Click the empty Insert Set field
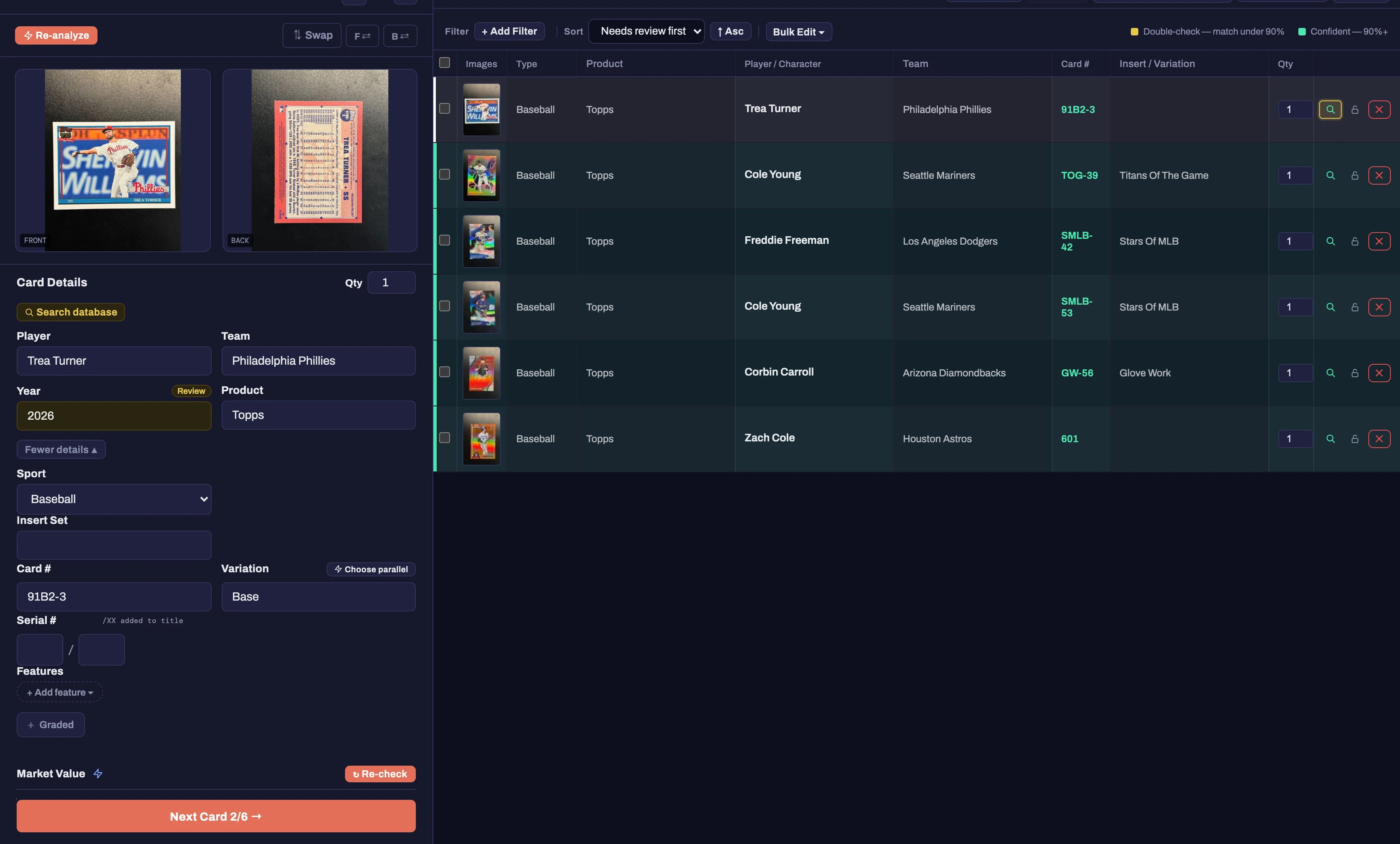 point(114,545)
